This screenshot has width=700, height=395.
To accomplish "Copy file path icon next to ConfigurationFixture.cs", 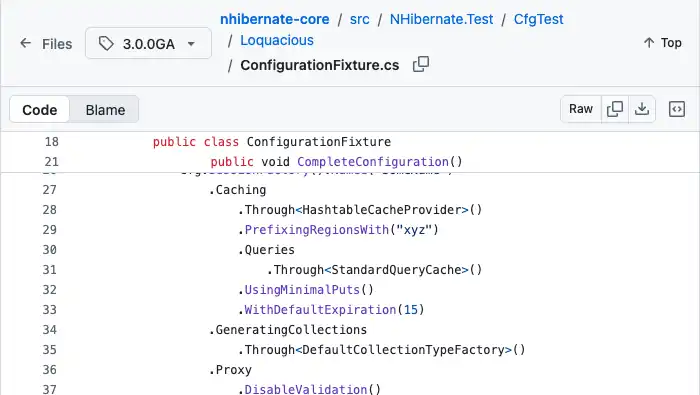I will [x=421, y=65].
